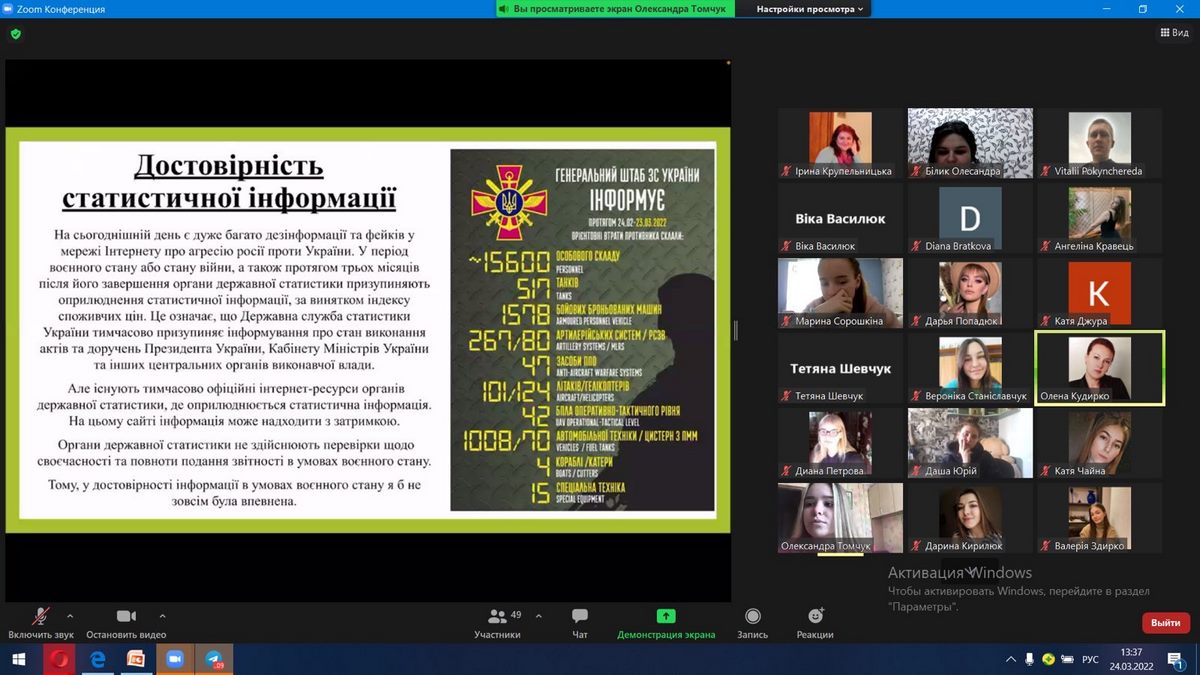Start recording with the Record icon
This screenshot has height=675, width=1200.
pyautogui.click(x=752, y=617)
